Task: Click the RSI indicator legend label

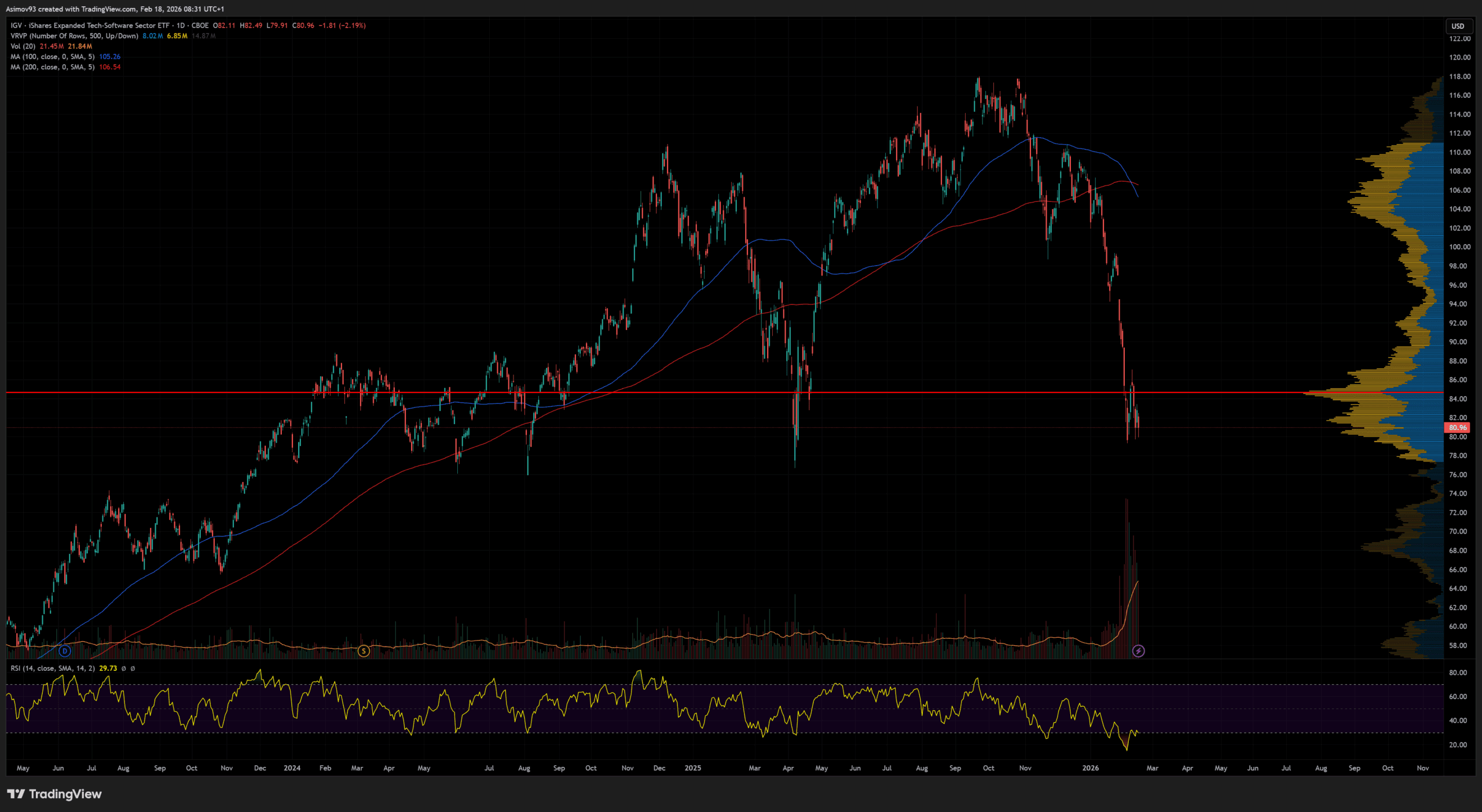Action: [x=52, y=668]
